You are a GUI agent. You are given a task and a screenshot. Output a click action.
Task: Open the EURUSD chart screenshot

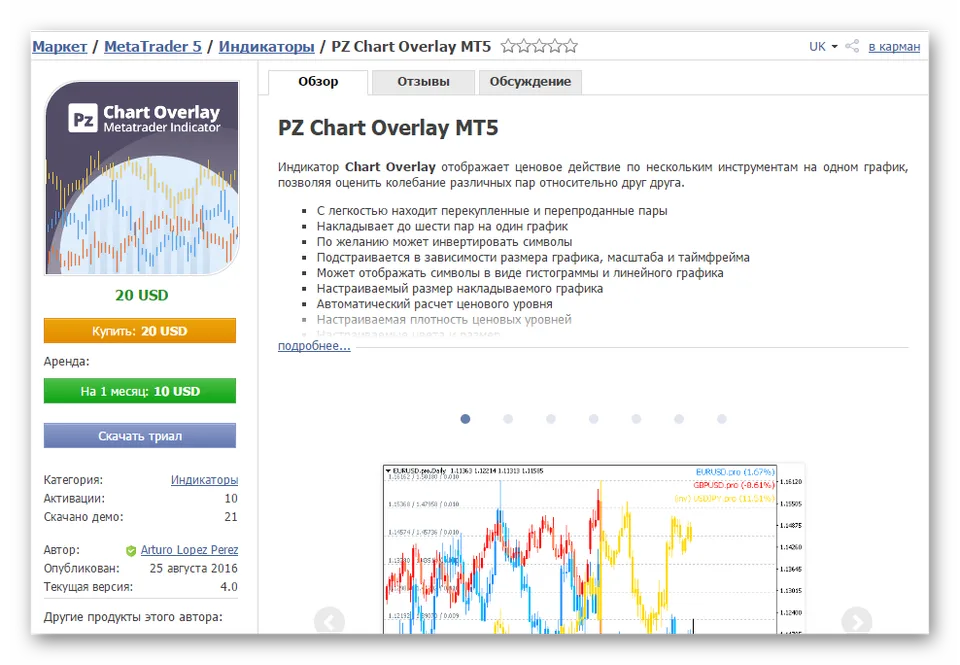point(593,549)
